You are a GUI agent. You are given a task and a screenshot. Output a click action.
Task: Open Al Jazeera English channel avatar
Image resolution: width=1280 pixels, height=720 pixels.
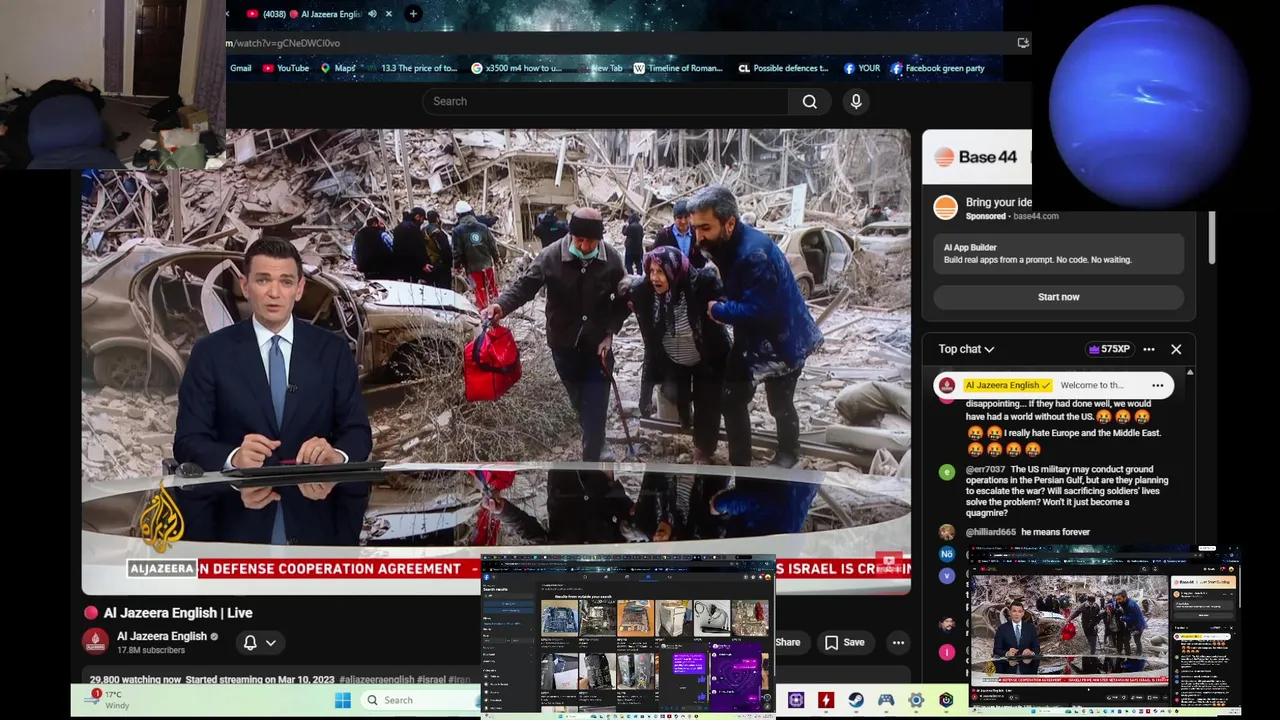pyautogui.click(x=95, y=641)
